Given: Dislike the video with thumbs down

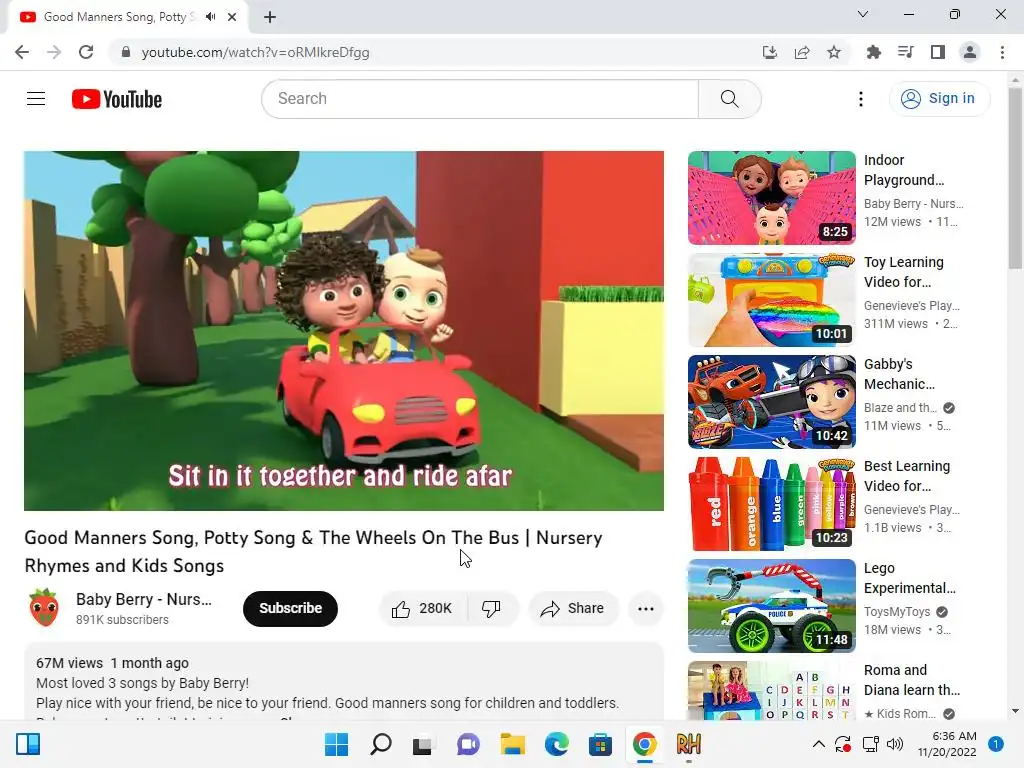Looking at the screenshot, I should click(492, 609).
